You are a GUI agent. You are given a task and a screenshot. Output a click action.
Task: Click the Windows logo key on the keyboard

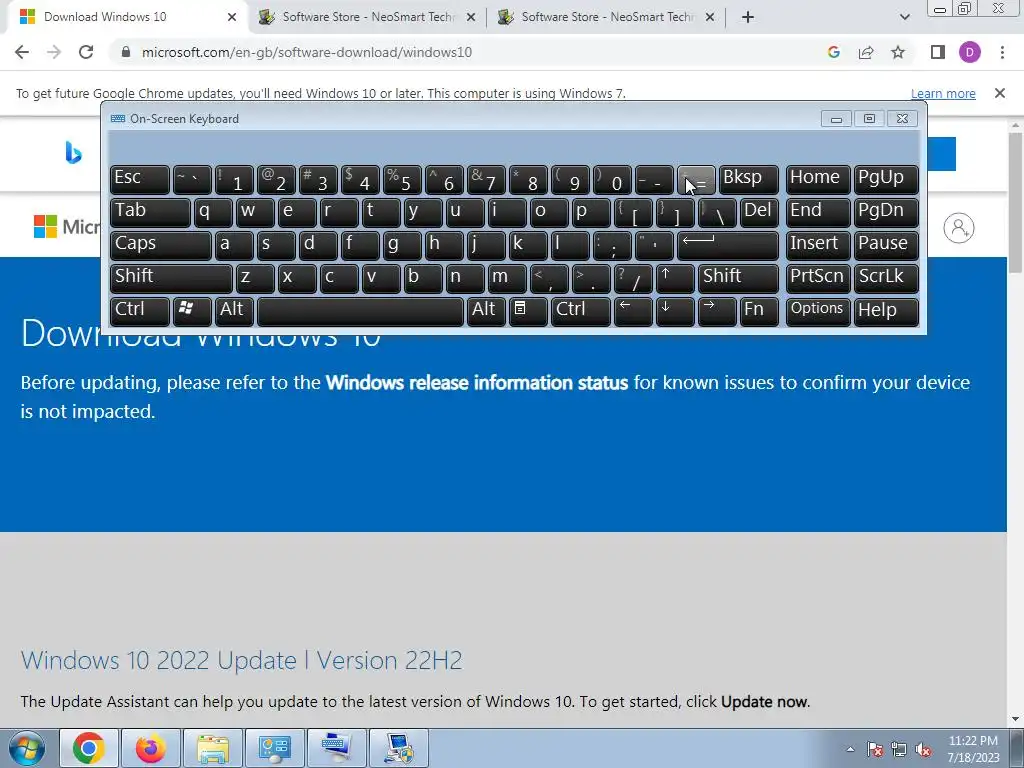192,311
